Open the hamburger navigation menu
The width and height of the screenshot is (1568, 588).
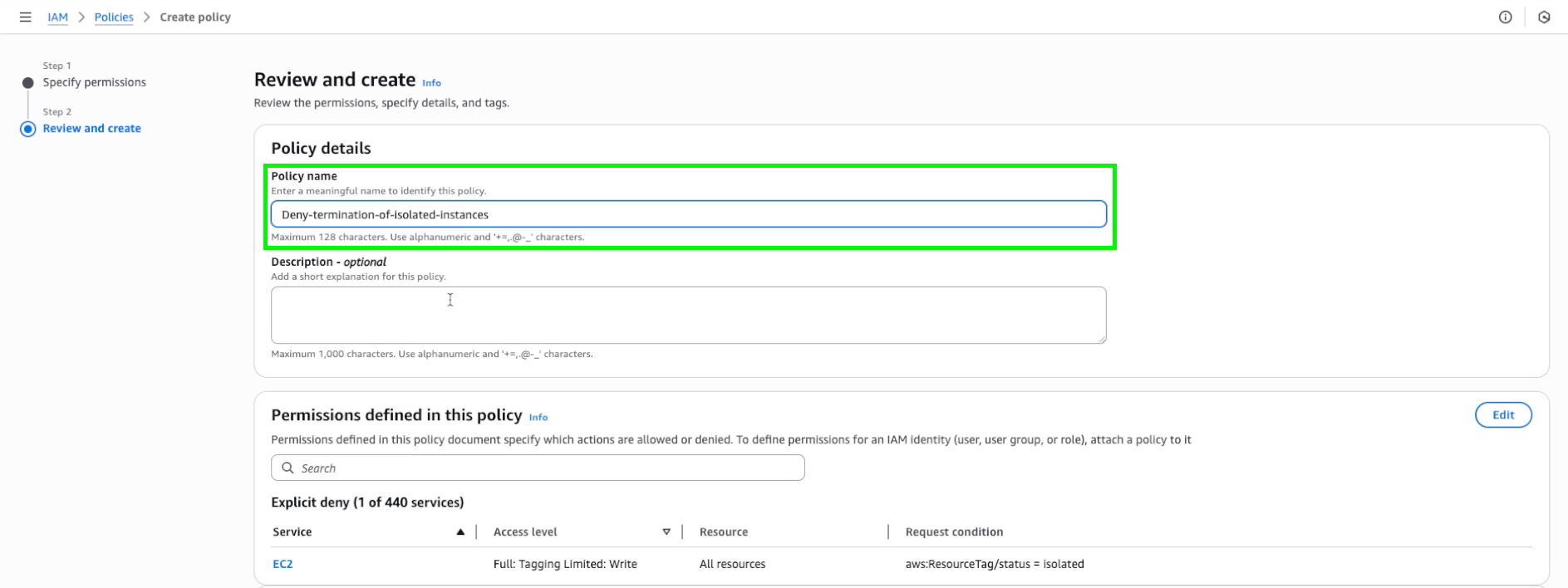[26, 17]
